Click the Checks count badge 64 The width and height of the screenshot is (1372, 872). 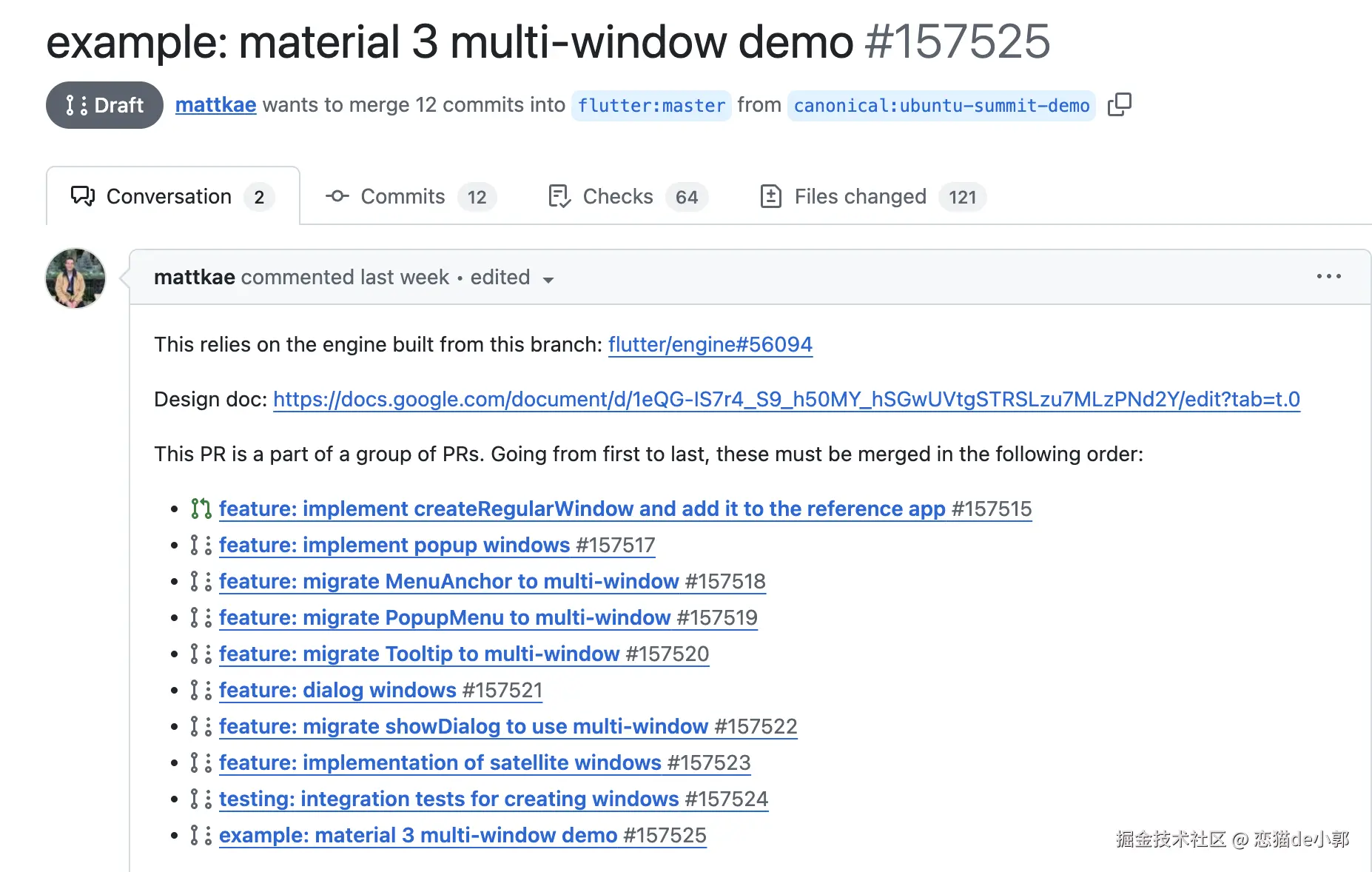pyautogui.click(x=687, y=197)
